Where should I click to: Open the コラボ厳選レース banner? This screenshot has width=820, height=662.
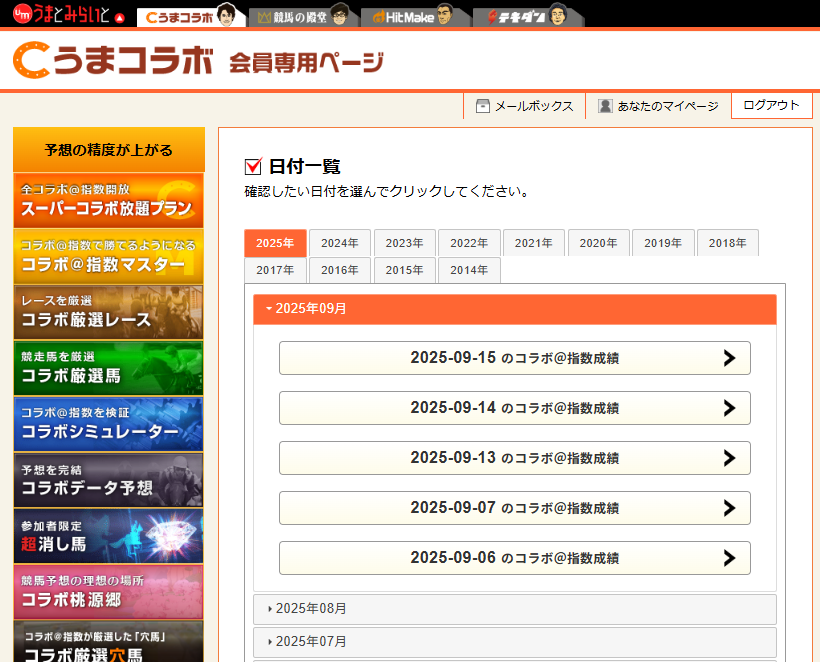pos(108,312)
